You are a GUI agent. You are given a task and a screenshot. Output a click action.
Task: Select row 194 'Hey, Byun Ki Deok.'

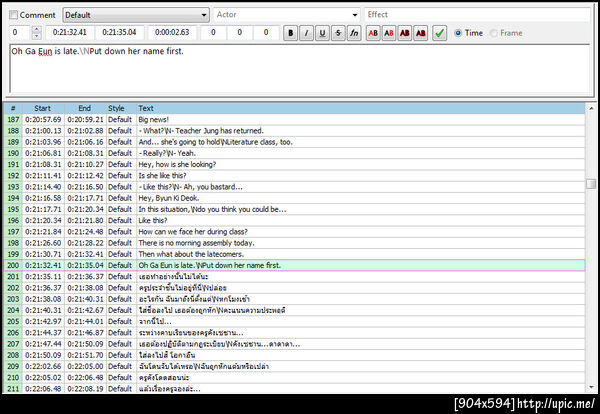[294, 198]
